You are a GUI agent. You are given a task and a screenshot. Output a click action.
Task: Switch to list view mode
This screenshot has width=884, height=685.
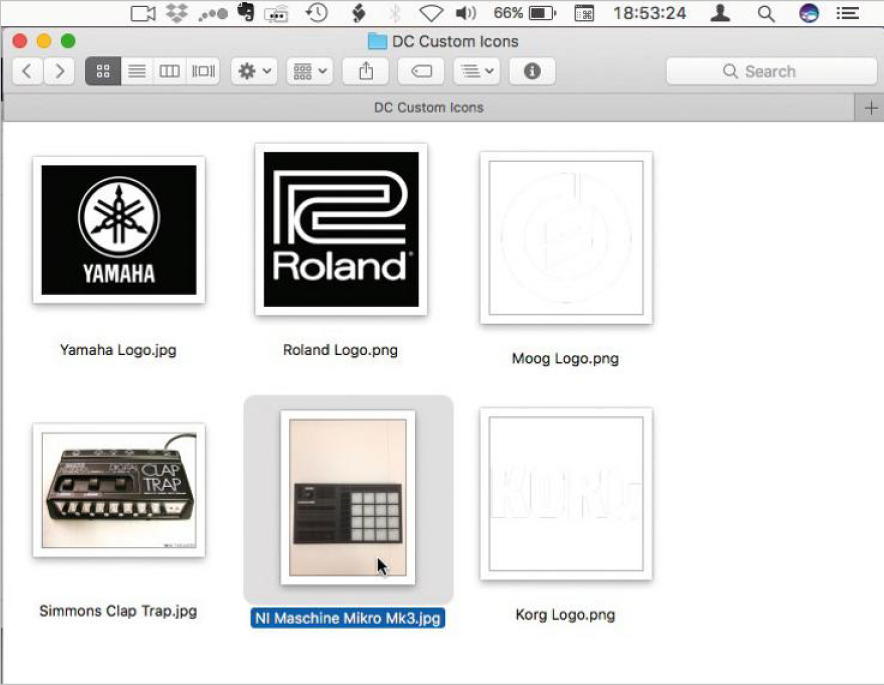click(137, 71)
